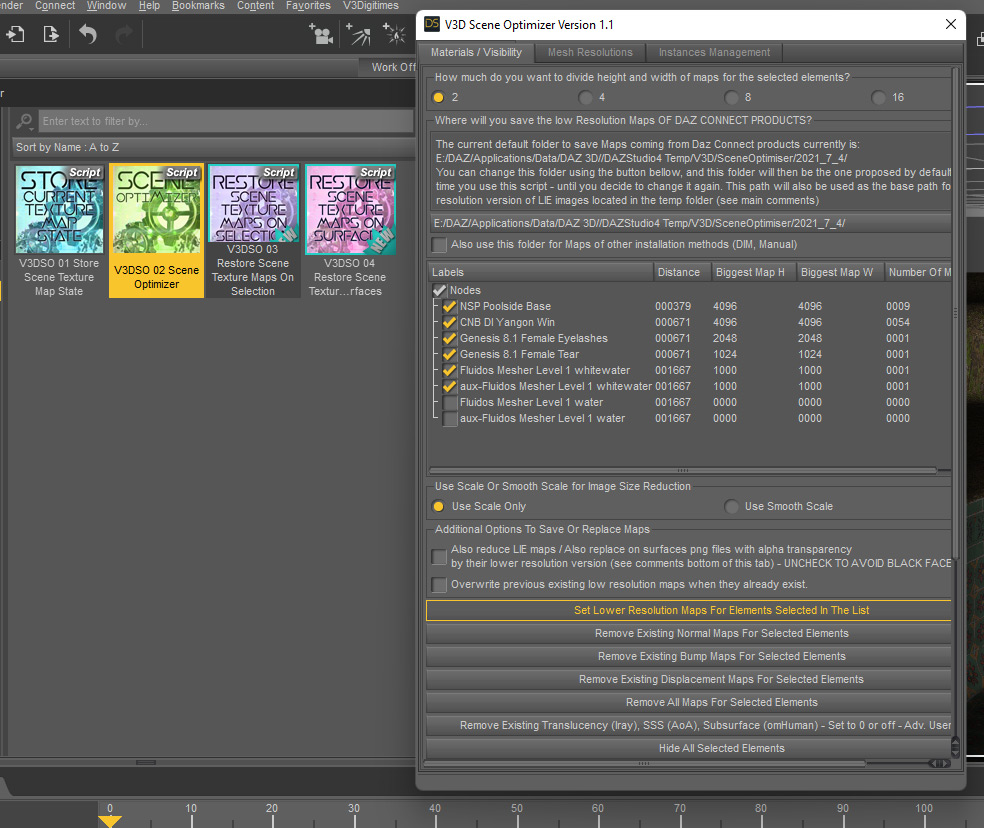Click the undo arrow icon
Image resolution: width=984 pixels, height=828 pixels.
(88, 34)
